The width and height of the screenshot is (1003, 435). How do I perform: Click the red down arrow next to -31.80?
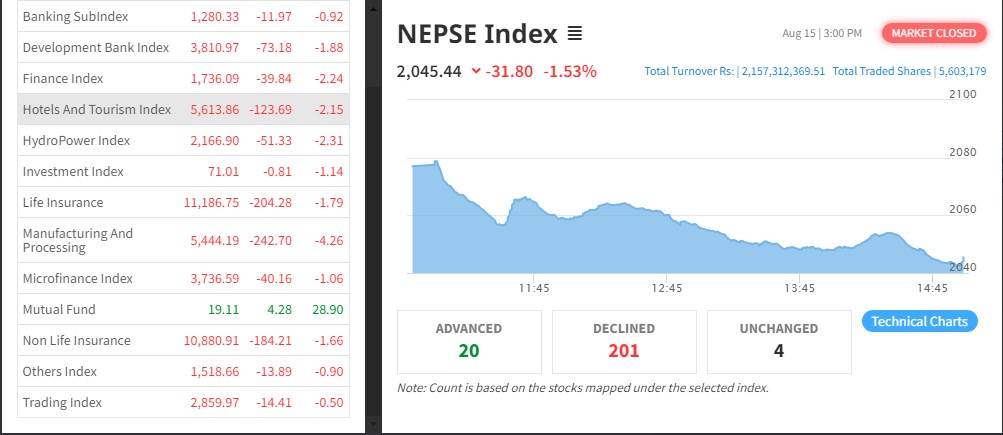pos(475,71)
